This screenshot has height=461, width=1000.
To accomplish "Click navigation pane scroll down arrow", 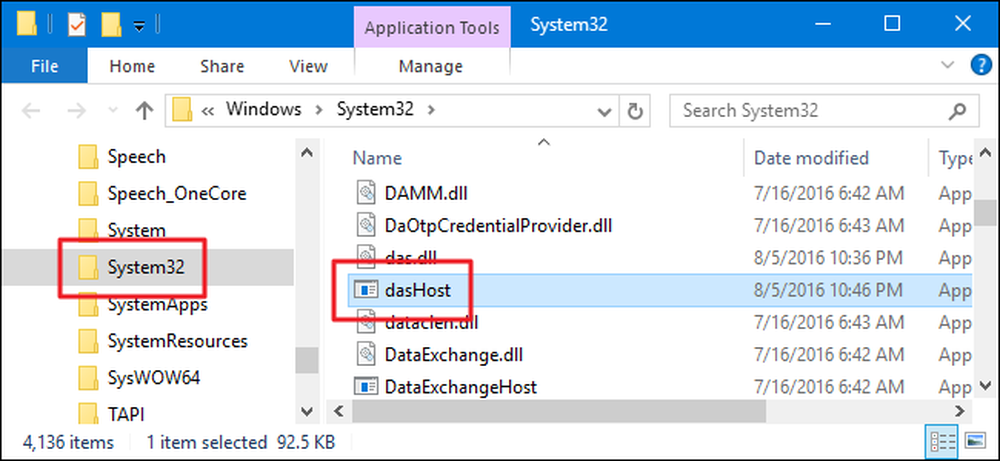I will coord(307,411).
